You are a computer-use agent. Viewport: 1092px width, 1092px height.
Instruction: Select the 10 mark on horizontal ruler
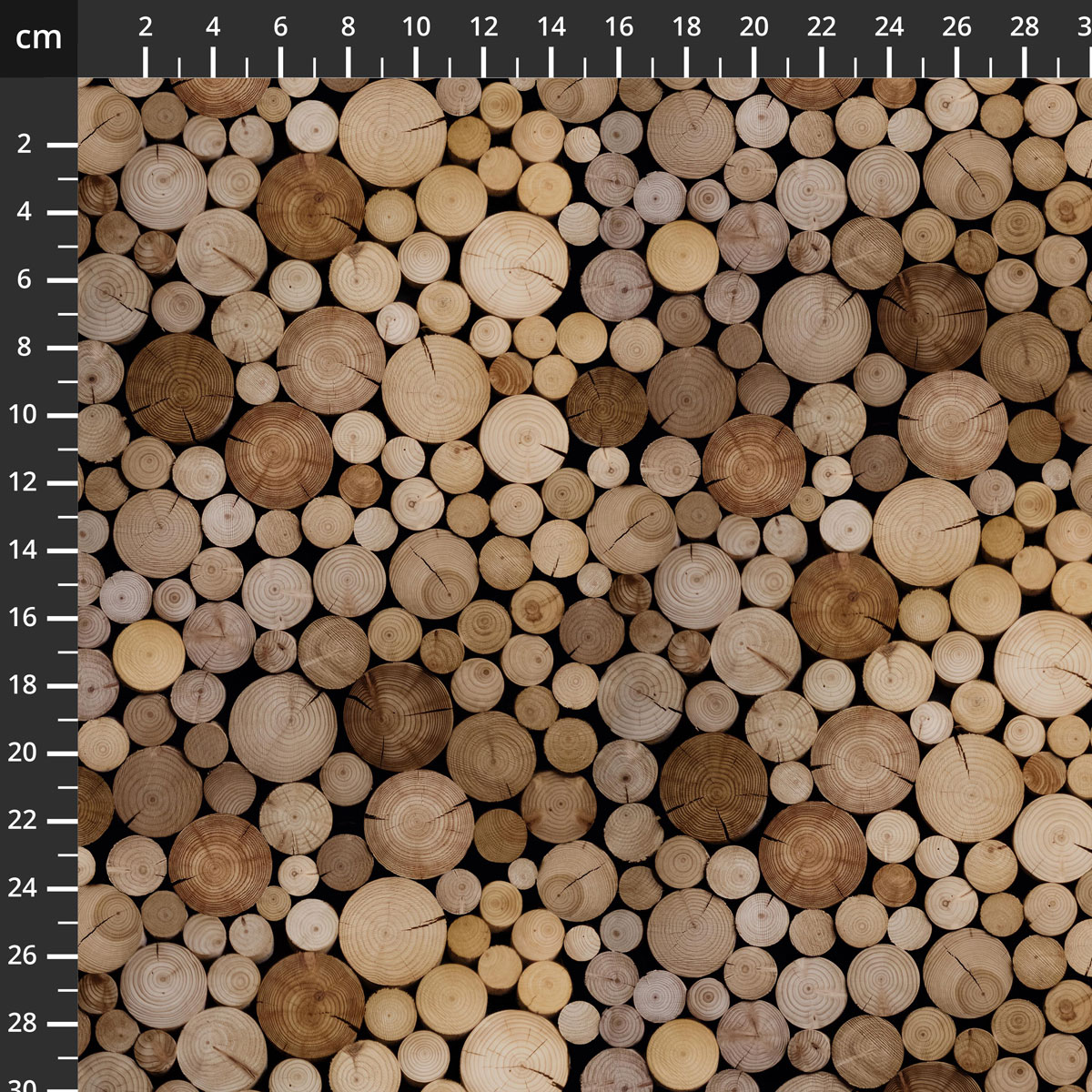tap(416, 27)
